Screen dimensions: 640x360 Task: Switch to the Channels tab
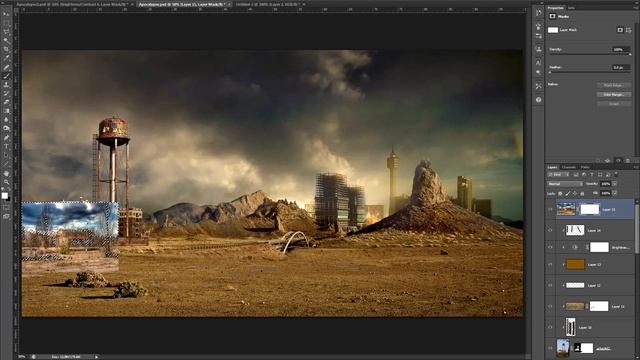pyautogui.click(x=569, y=167)
